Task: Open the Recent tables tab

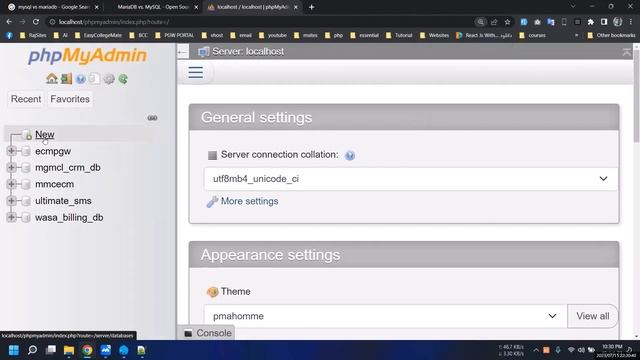Action: pyautogui.click(x=26, y=99)
